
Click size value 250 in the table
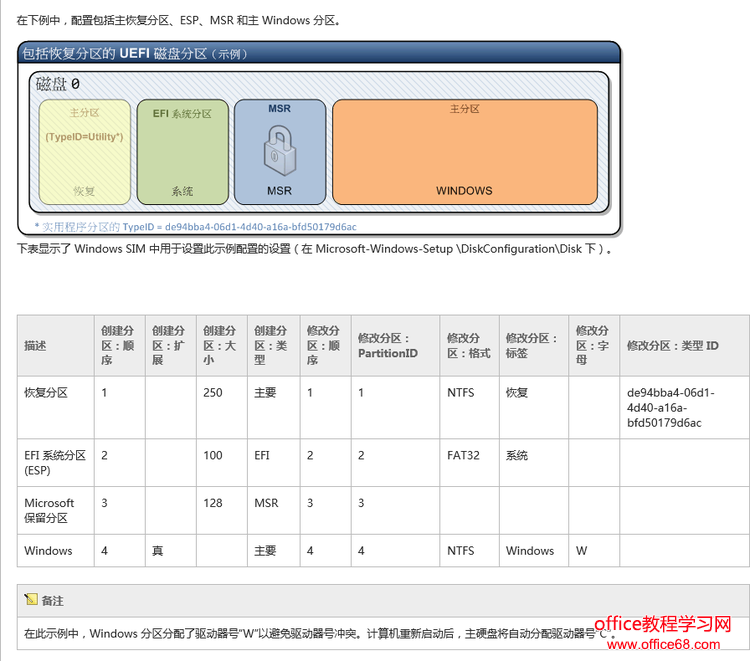point(213,393)
